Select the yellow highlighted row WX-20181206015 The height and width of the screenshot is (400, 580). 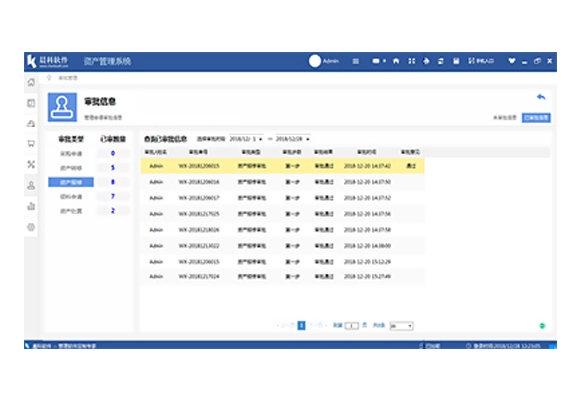282,166
